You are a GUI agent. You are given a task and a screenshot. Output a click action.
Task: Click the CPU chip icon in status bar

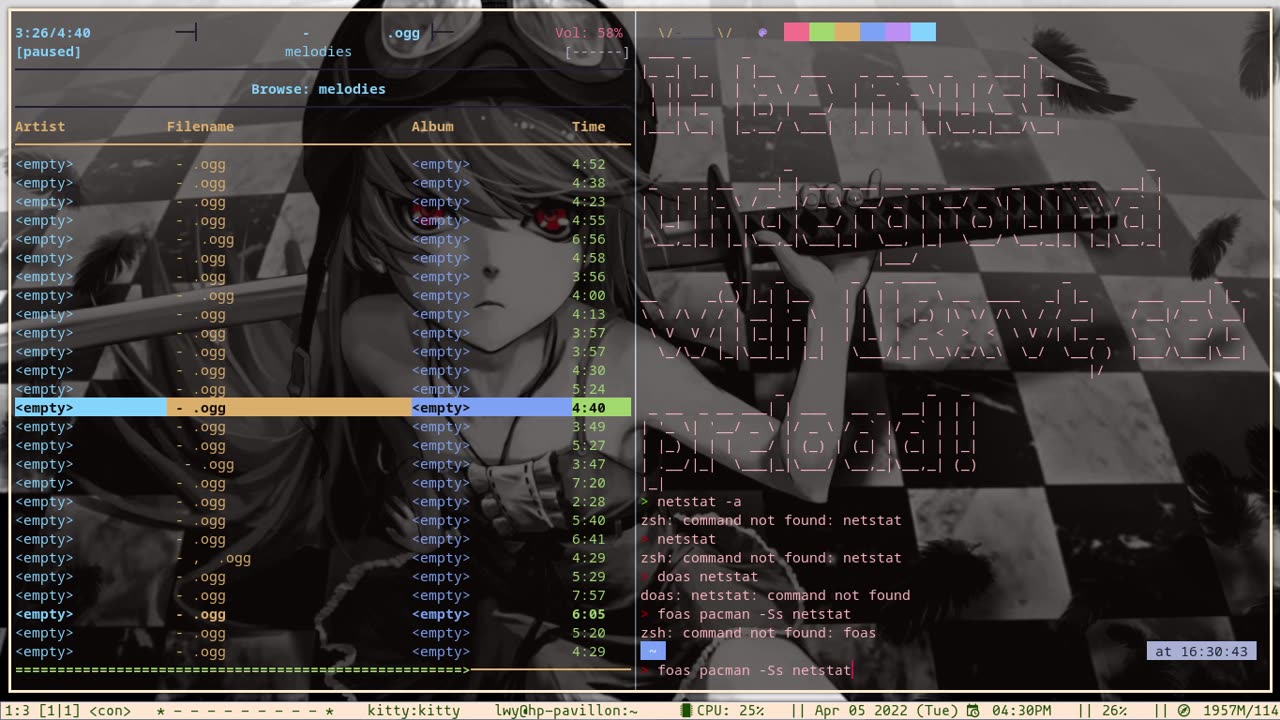click(686, 711)
